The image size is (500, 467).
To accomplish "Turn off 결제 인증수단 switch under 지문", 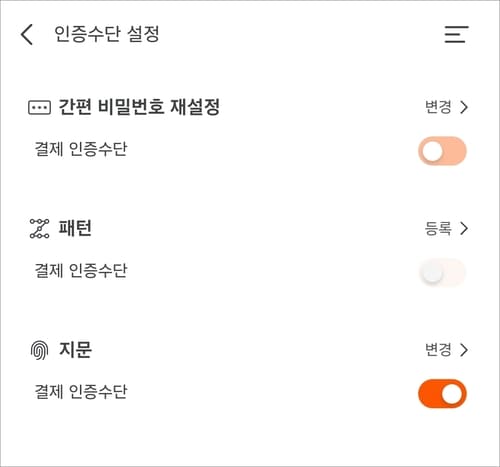I will point(442,394).
